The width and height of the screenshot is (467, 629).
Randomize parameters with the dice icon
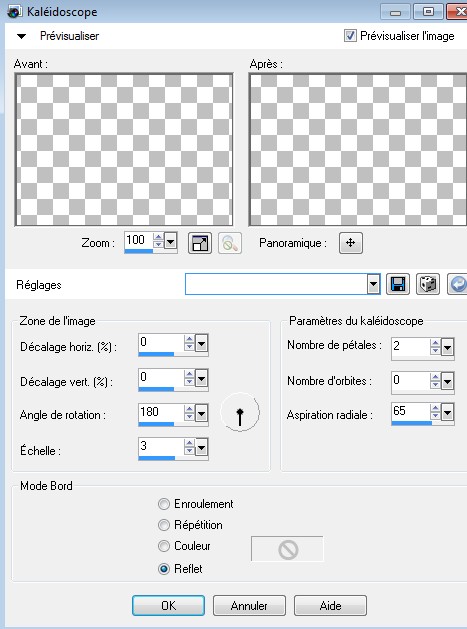pos(428,284)
